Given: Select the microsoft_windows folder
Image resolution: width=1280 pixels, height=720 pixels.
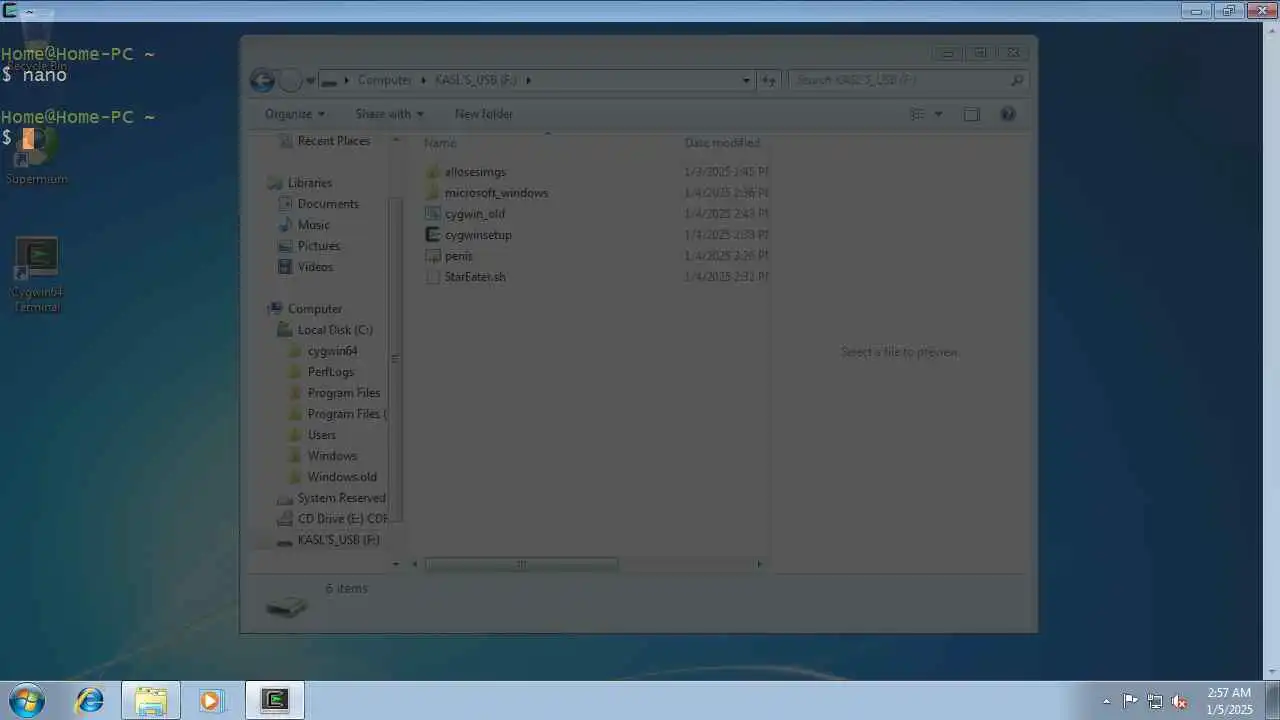Looking at the screenshot, I should point(496,193).
